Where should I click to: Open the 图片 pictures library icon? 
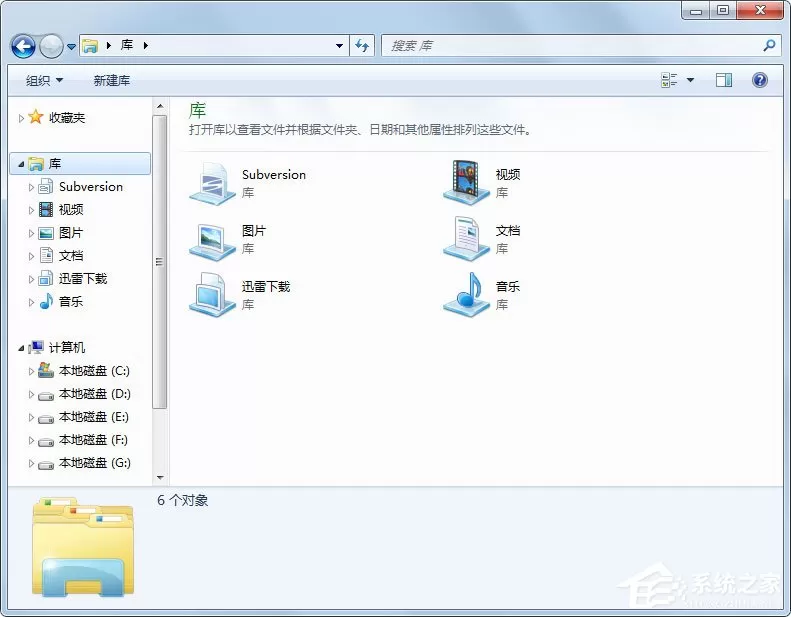[212, 241]
